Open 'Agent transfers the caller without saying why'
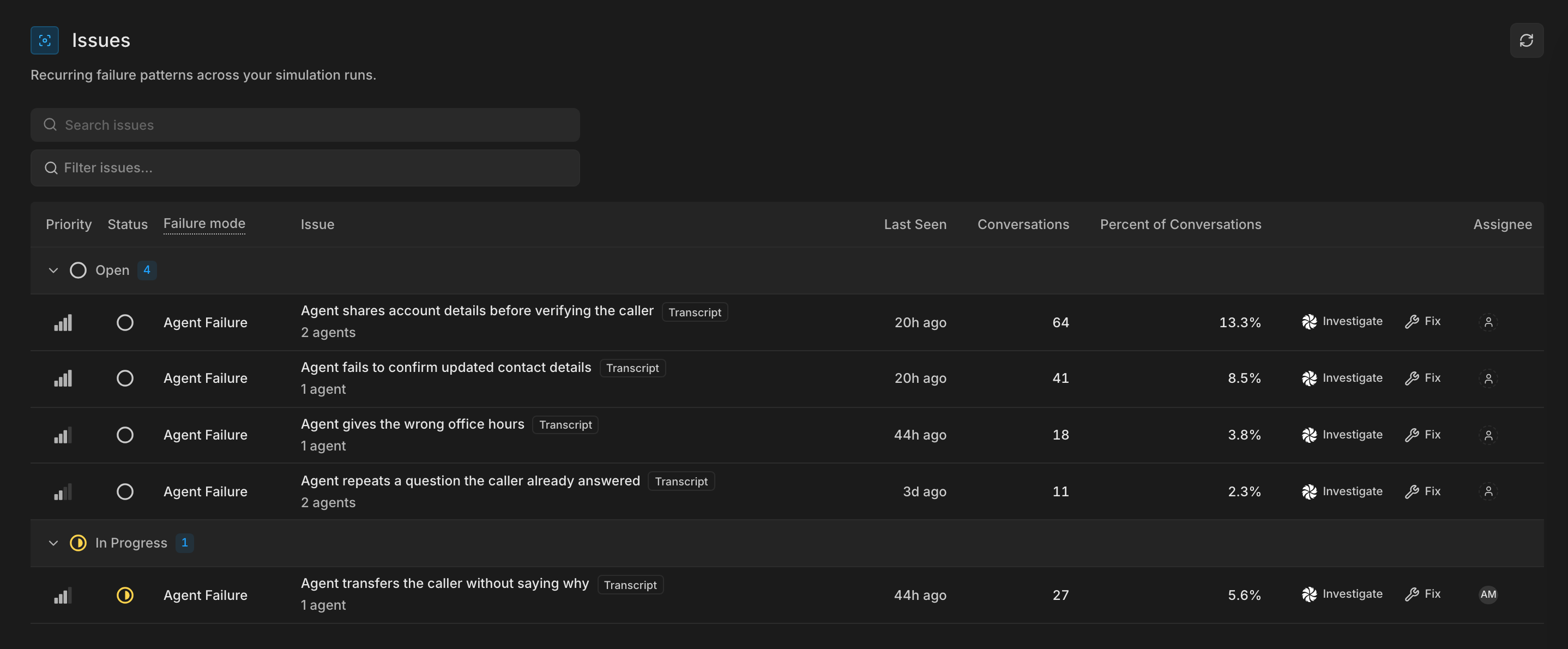The image size is (1568, 649). tap(445, 583)
